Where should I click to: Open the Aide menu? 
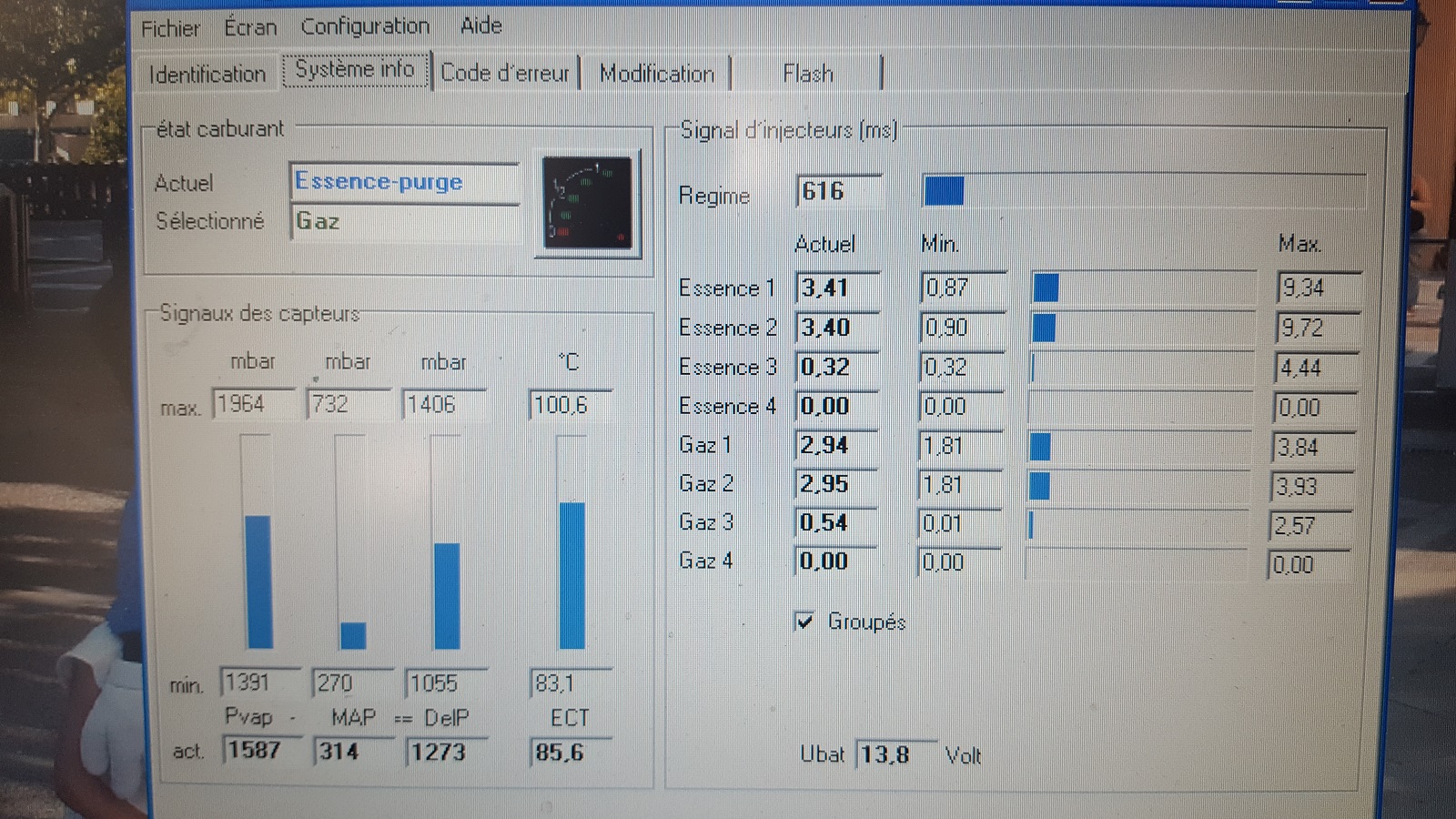pos(480,25)
